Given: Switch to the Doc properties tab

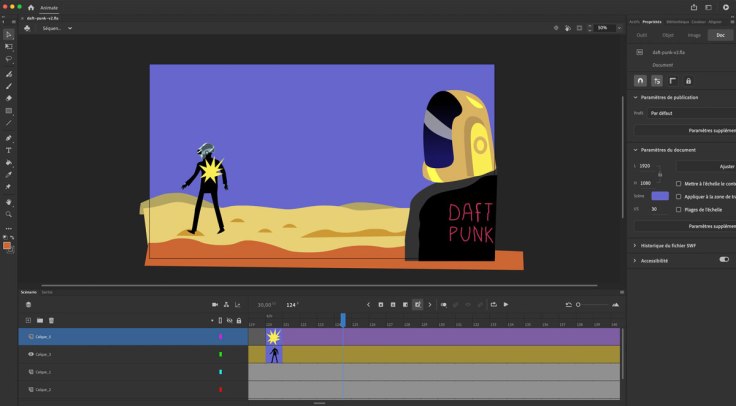Looking at the screenshot, I should tap(720, 35).
